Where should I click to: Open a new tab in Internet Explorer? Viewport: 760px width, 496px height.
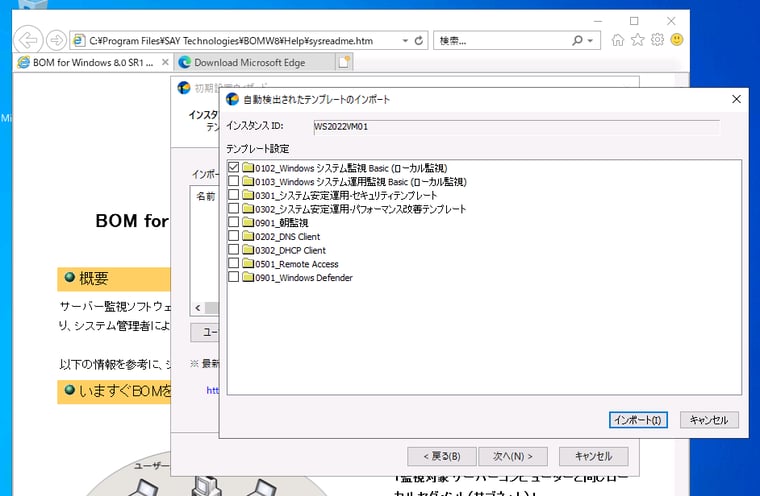344,62
